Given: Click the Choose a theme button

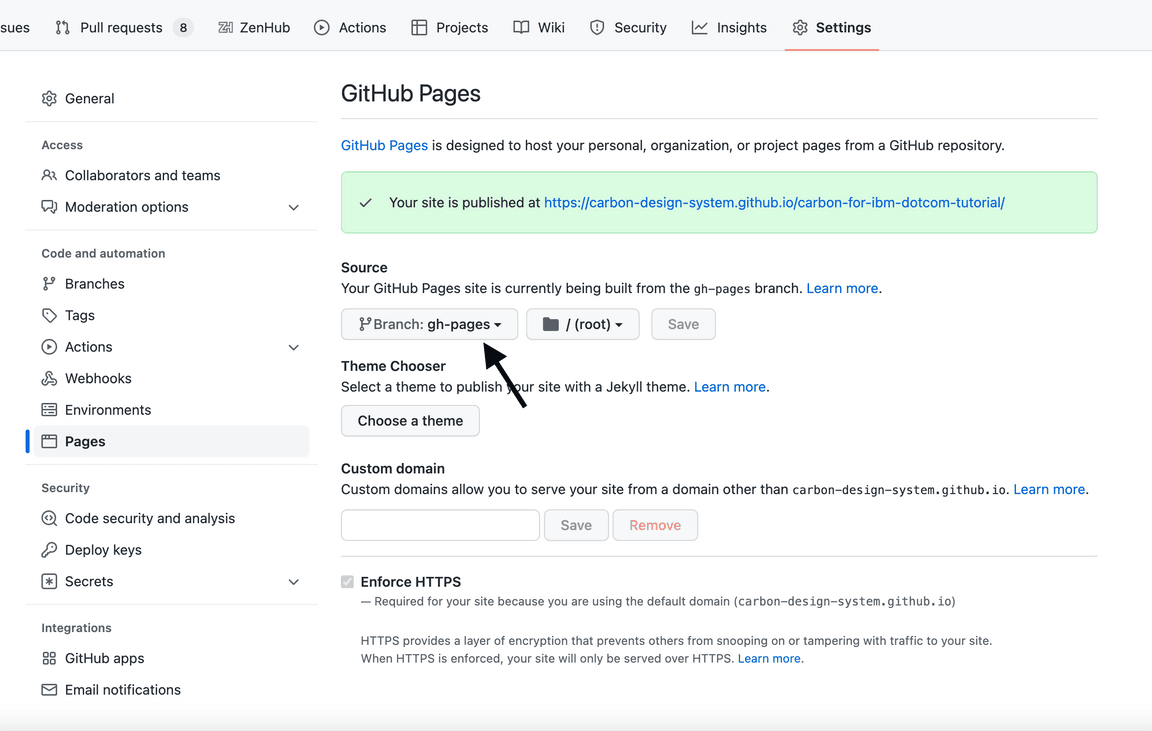Looking at the screenshot, I should [x=410, y=421].
